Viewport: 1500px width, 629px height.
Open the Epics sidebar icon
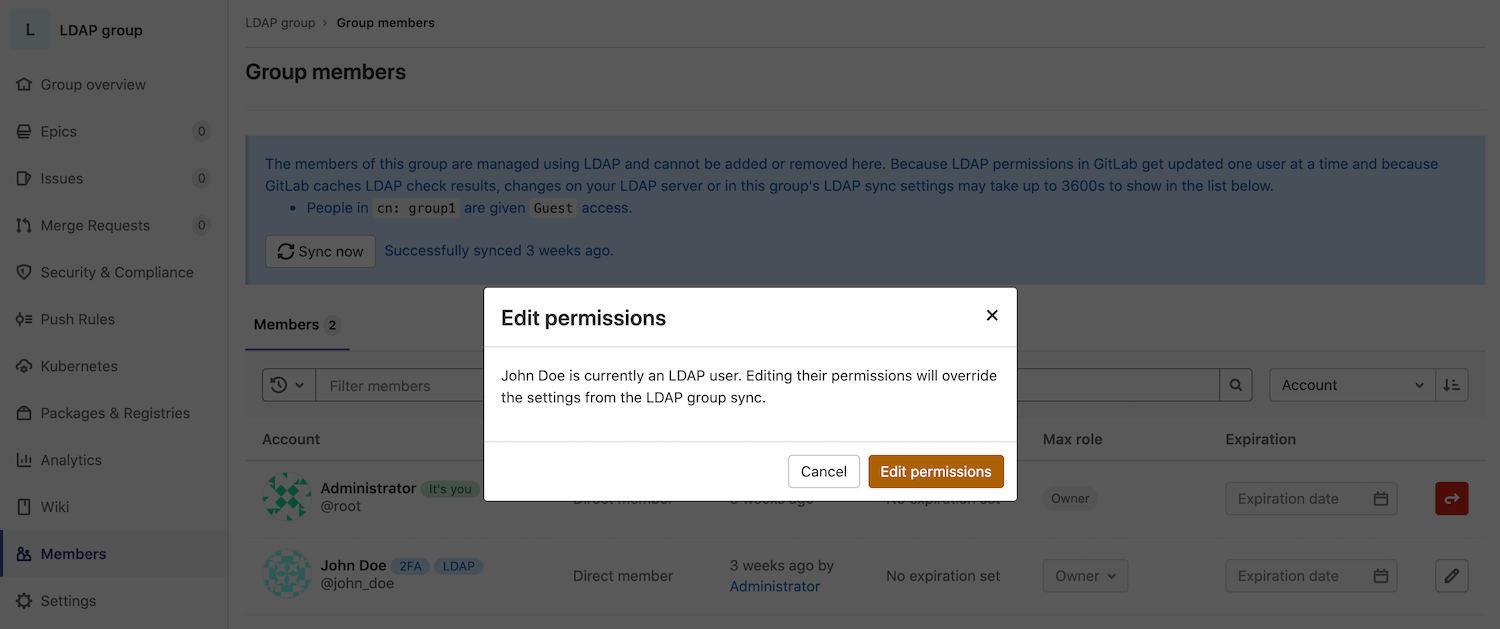(x=25, y=132)
